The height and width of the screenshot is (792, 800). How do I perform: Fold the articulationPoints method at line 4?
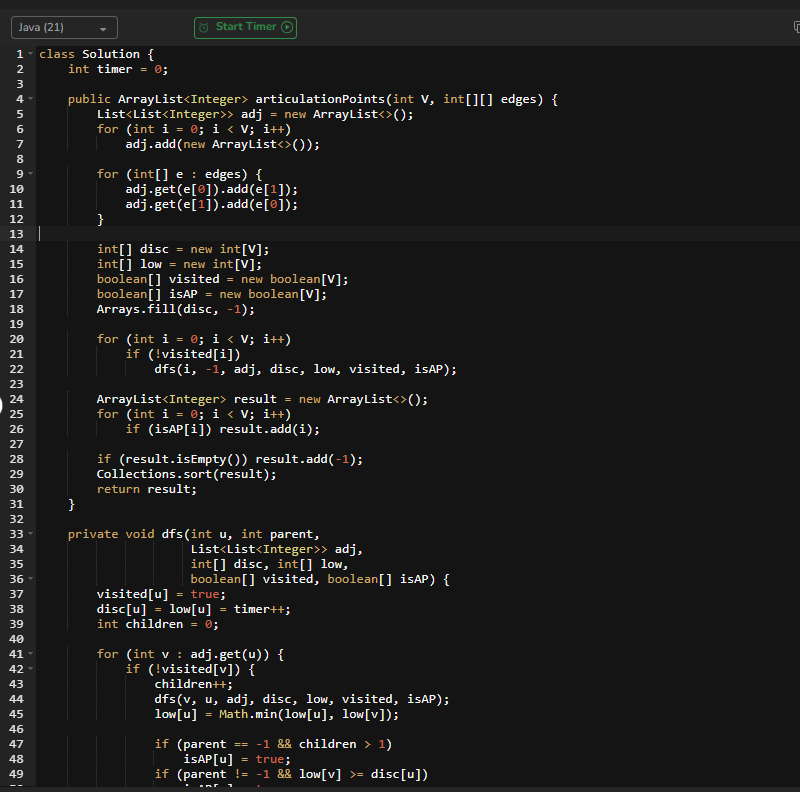(31, 99)
